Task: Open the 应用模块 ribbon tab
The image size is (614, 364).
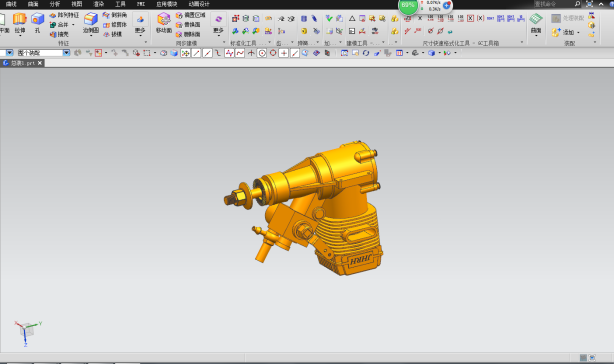Action: [167, 4]
